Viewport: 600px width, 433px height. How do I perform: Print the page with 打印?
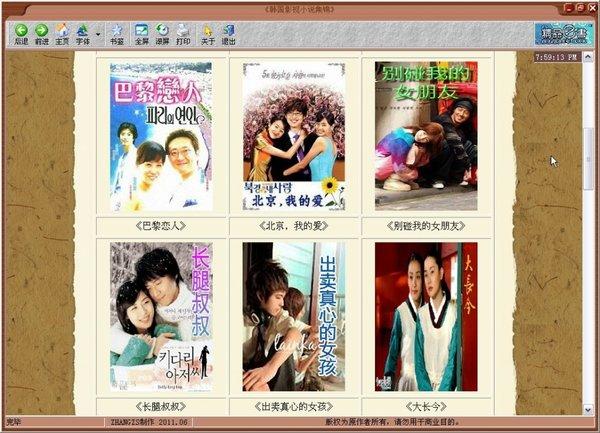pyautogui.click(x=183, y=34)
